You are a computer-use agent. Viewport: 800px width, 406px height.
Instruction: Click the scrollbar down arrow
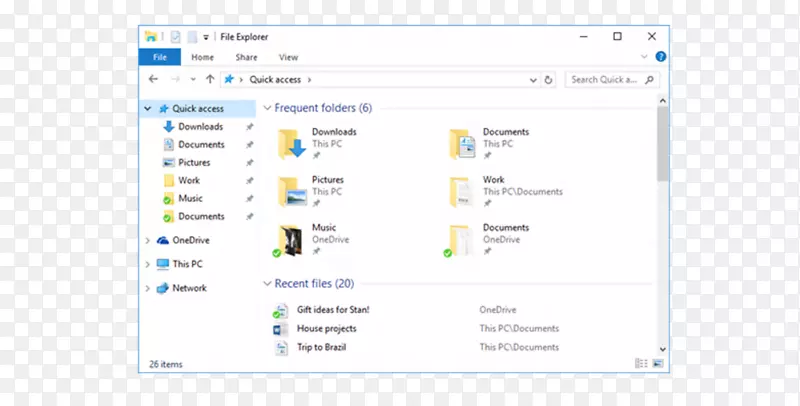(x=663, y=349)
